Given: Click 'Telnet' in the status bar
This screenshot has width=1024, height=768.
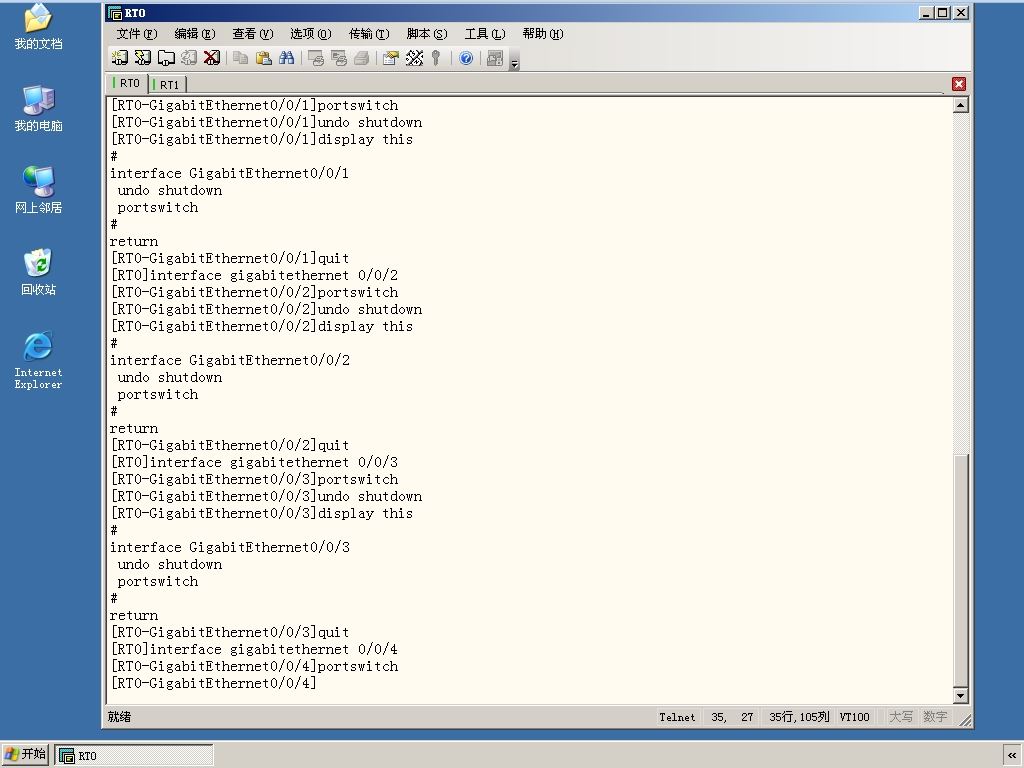Looking at the screenshot, I should tap(677, 717).
